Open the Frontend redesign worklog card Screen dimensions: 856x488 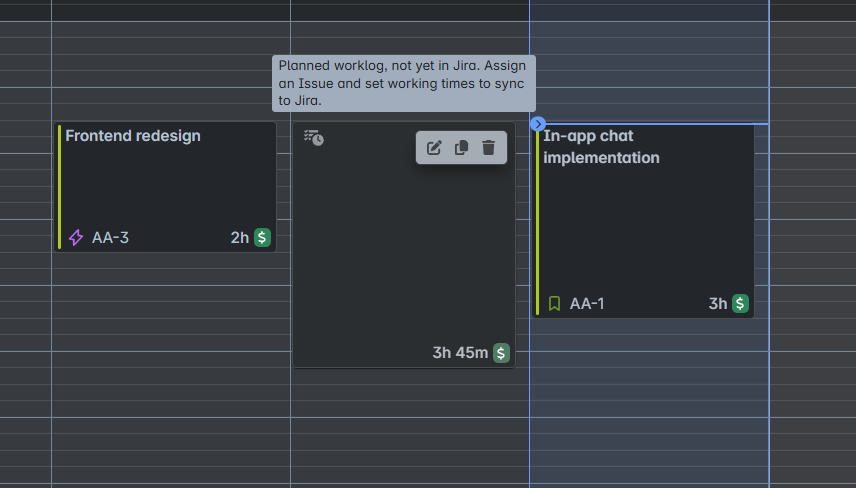pos(165,187)
